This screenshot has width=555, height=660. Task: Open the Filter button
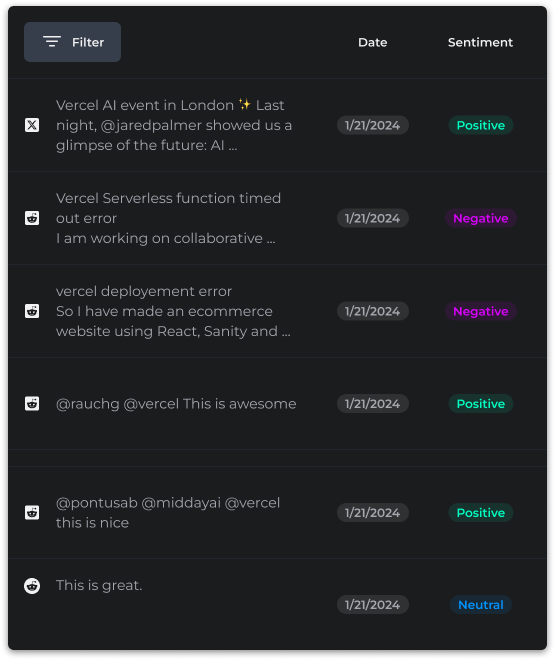[72, 42]
